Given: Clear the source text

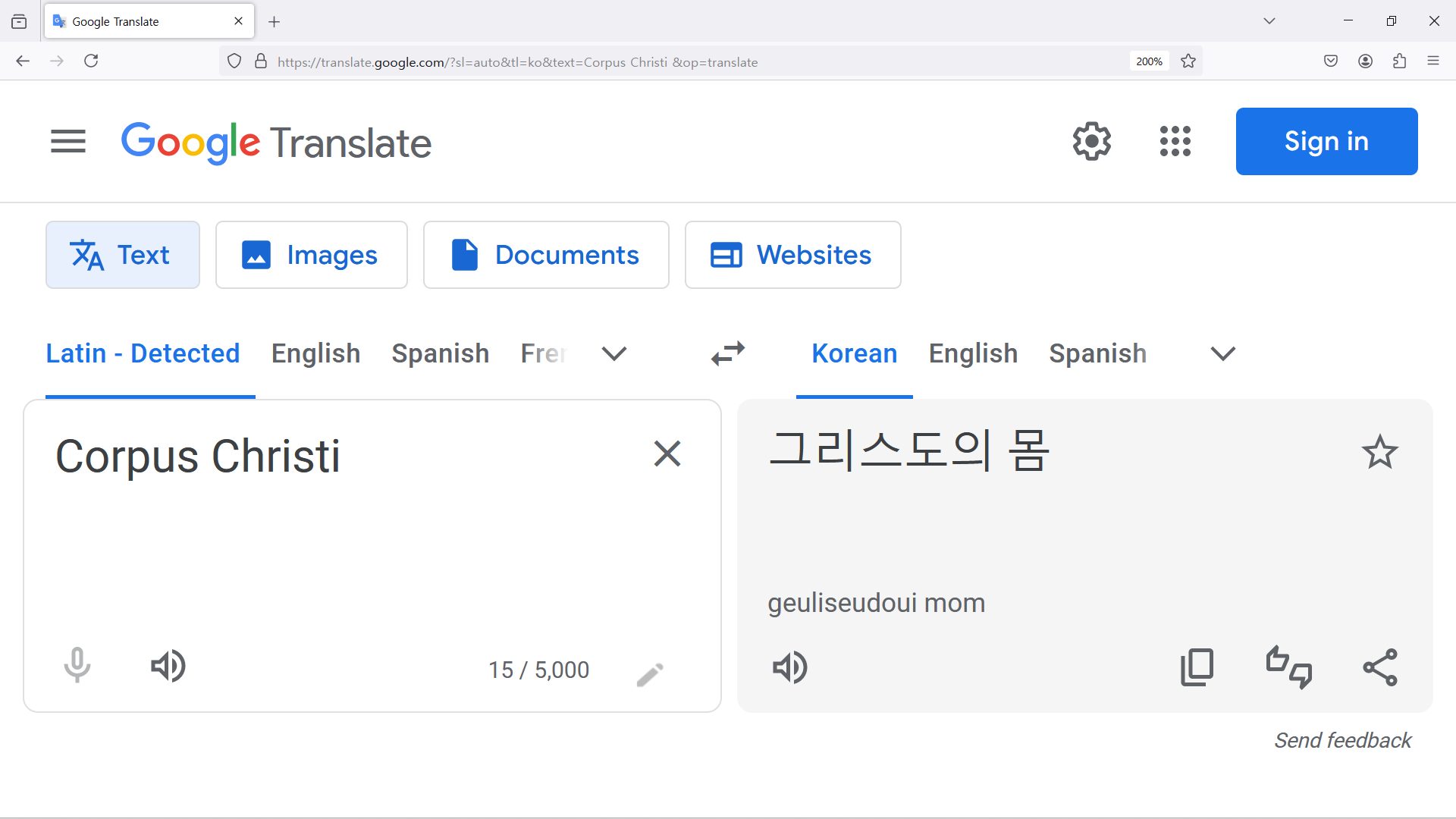Looking at the screenshot, I should (x=667, y=453).
